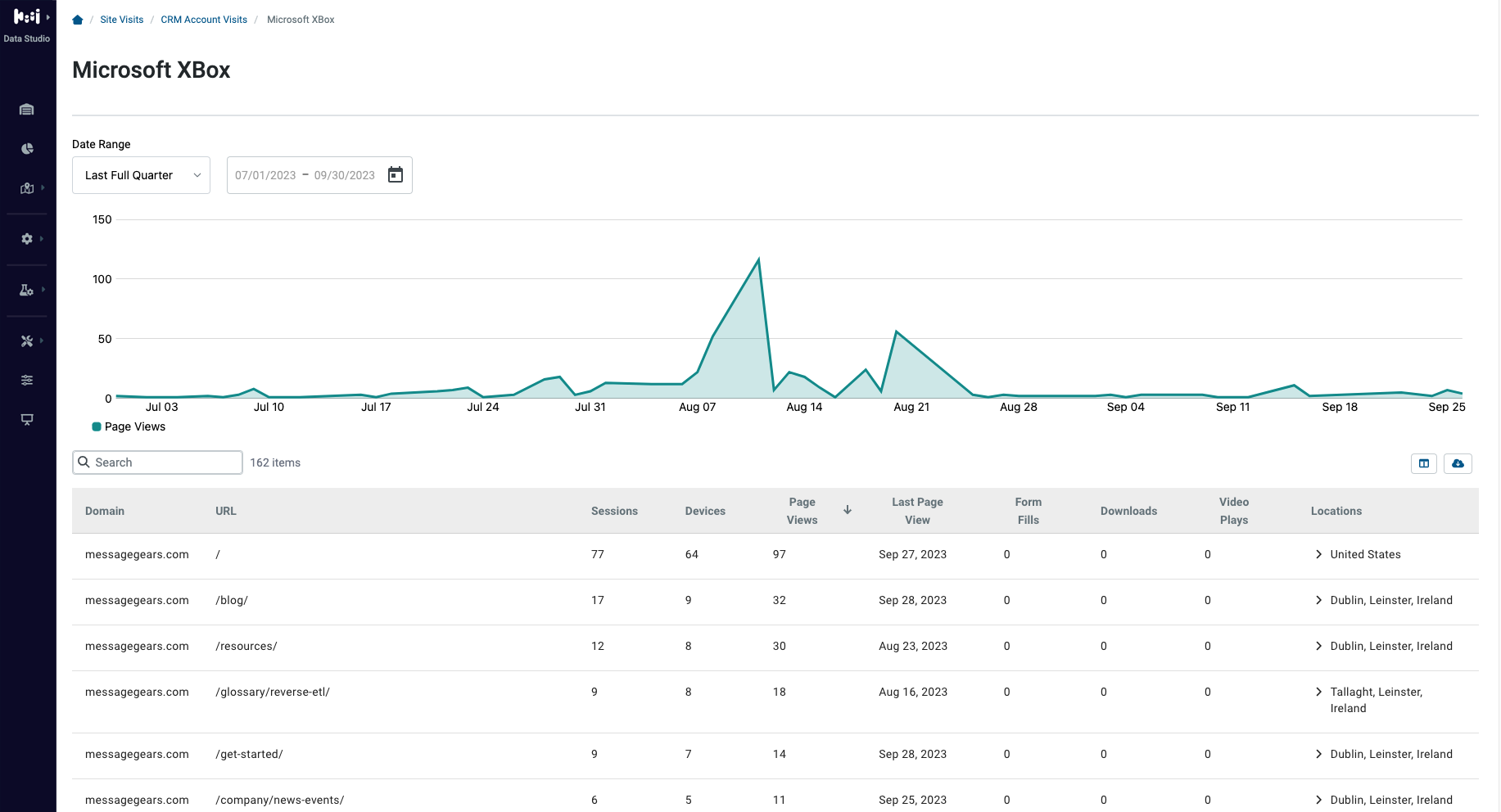Click the Sep 18 axis label on chart
The width and height of the screenshot is (1501, 812).
tap(1340, 407)
